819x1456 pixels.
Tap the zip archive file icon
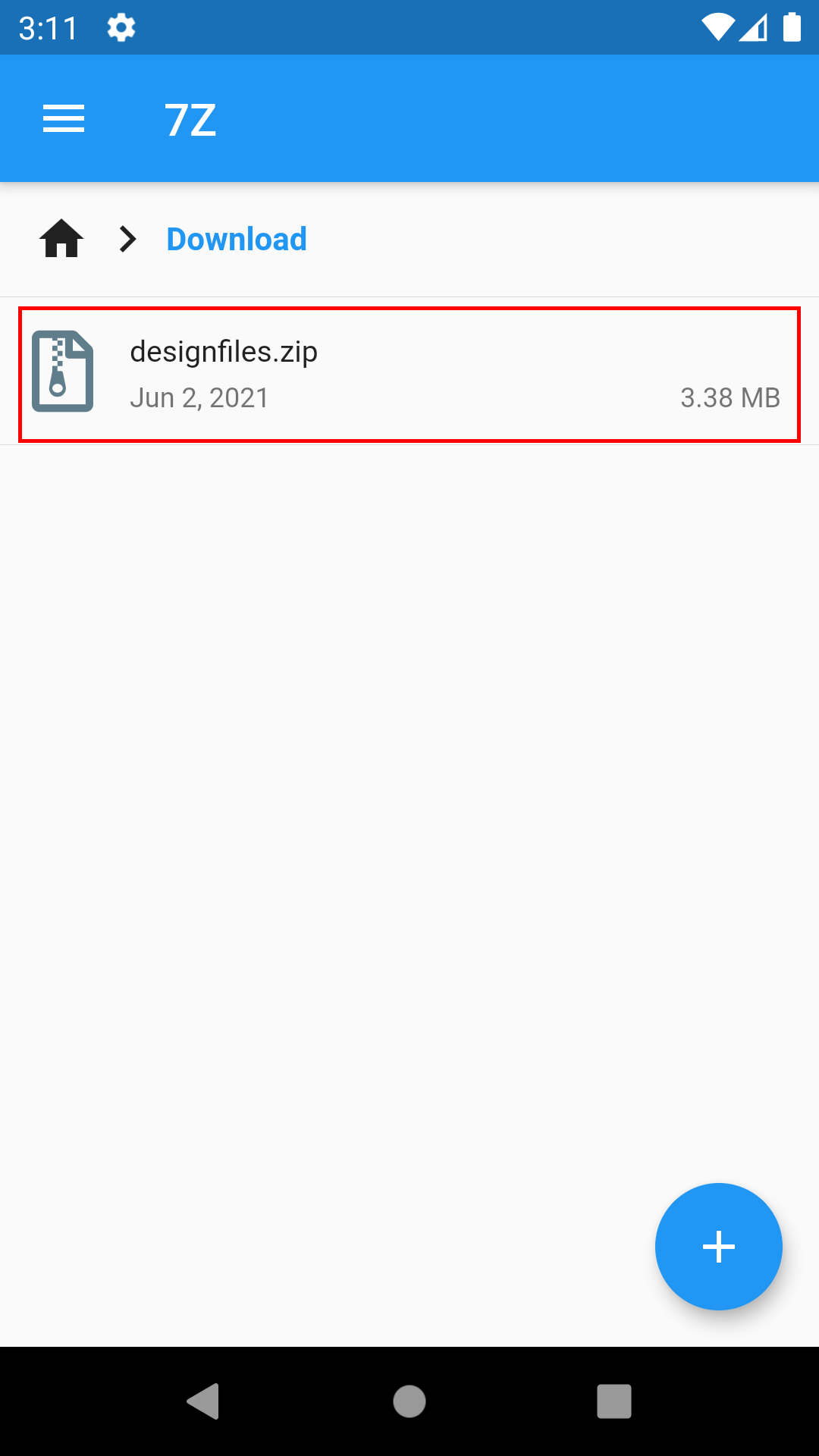63,371
